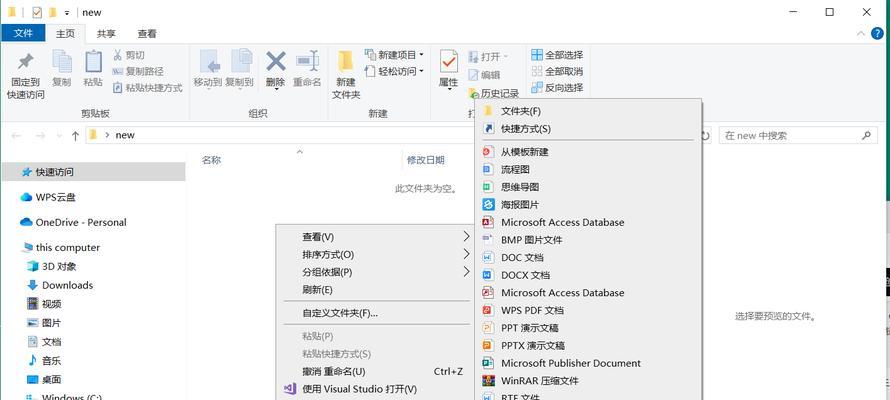Click the Copy to (复制到) icon
The height and width of the screenshot is (400, 890).
pyautogui.click(x=241, y=61)
